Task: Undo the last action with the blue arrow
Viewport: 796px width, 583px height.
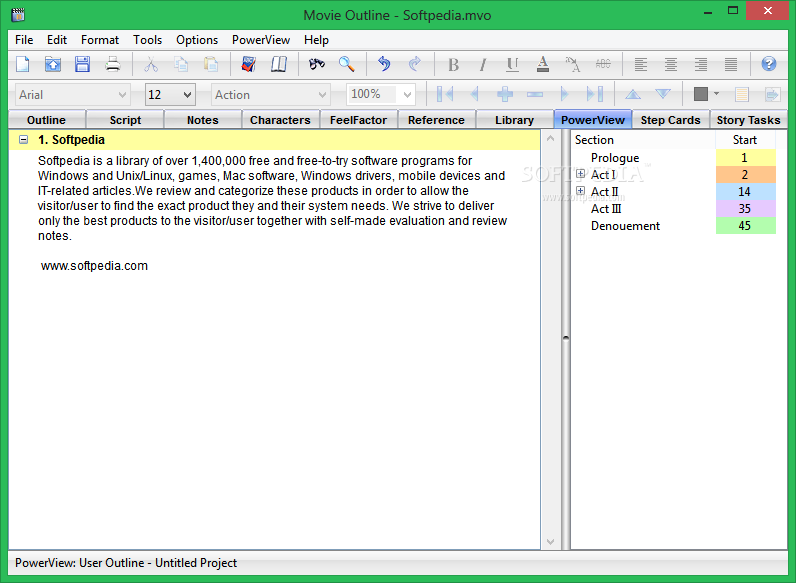Action: click(x=384, y=64)
